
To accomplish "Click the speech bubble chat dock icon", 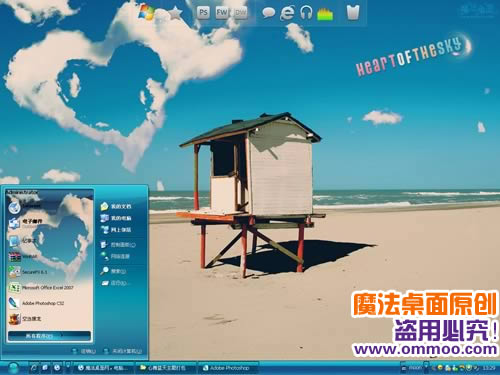I will pyautogui.click(x=268, y=13).
